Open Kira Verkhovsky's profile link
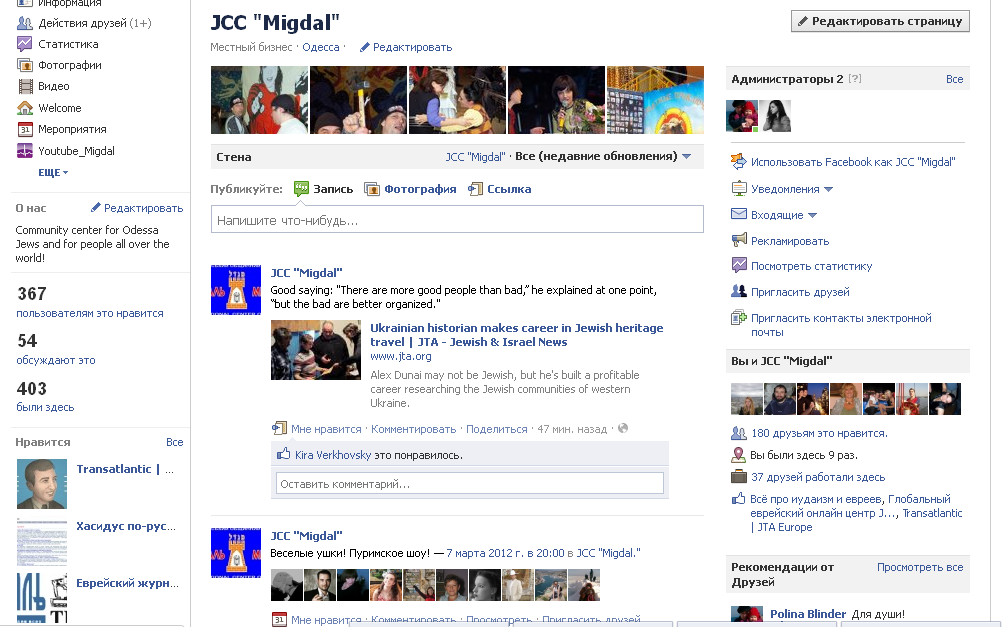This screenshot has height=627, width=1008. coord(333,455)
